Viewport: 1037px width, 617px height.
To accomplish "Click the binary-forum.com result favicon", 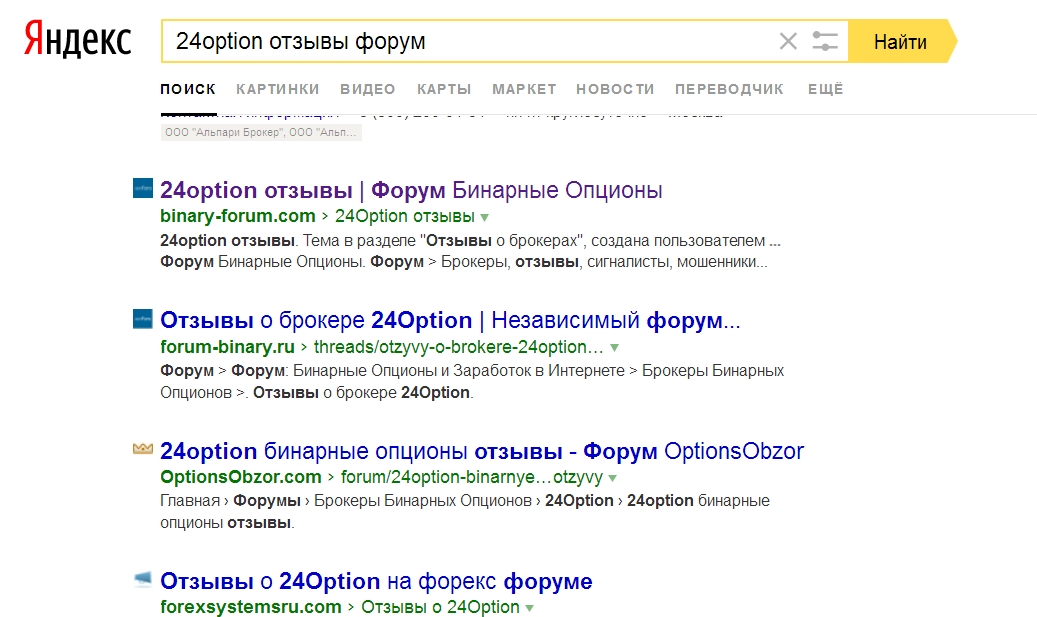I will pyautogui.click(x=143, y=189).
